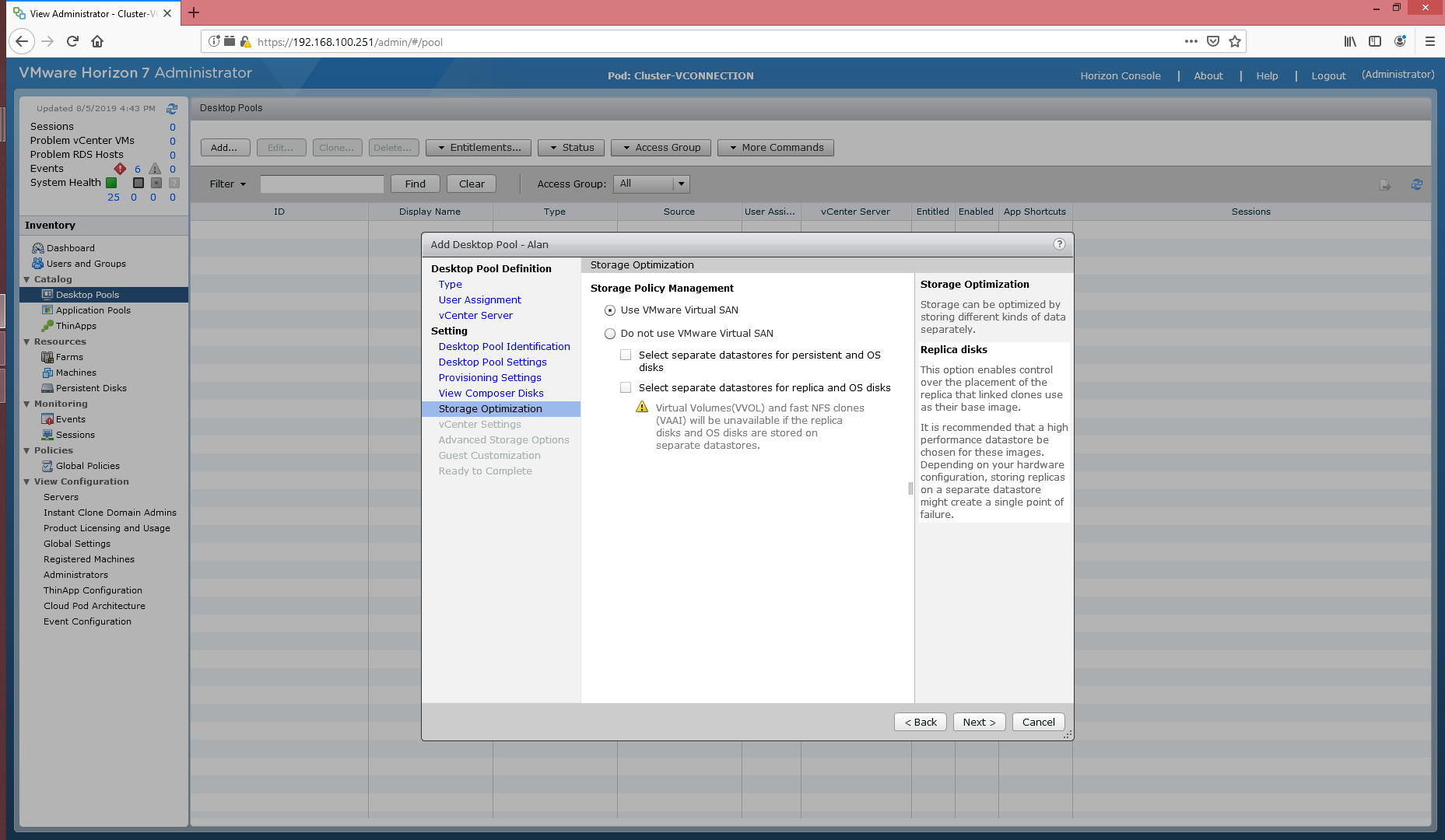Click the red Events error icon
The width and height of the screenshot is (1445, 840).
point(120,169)
